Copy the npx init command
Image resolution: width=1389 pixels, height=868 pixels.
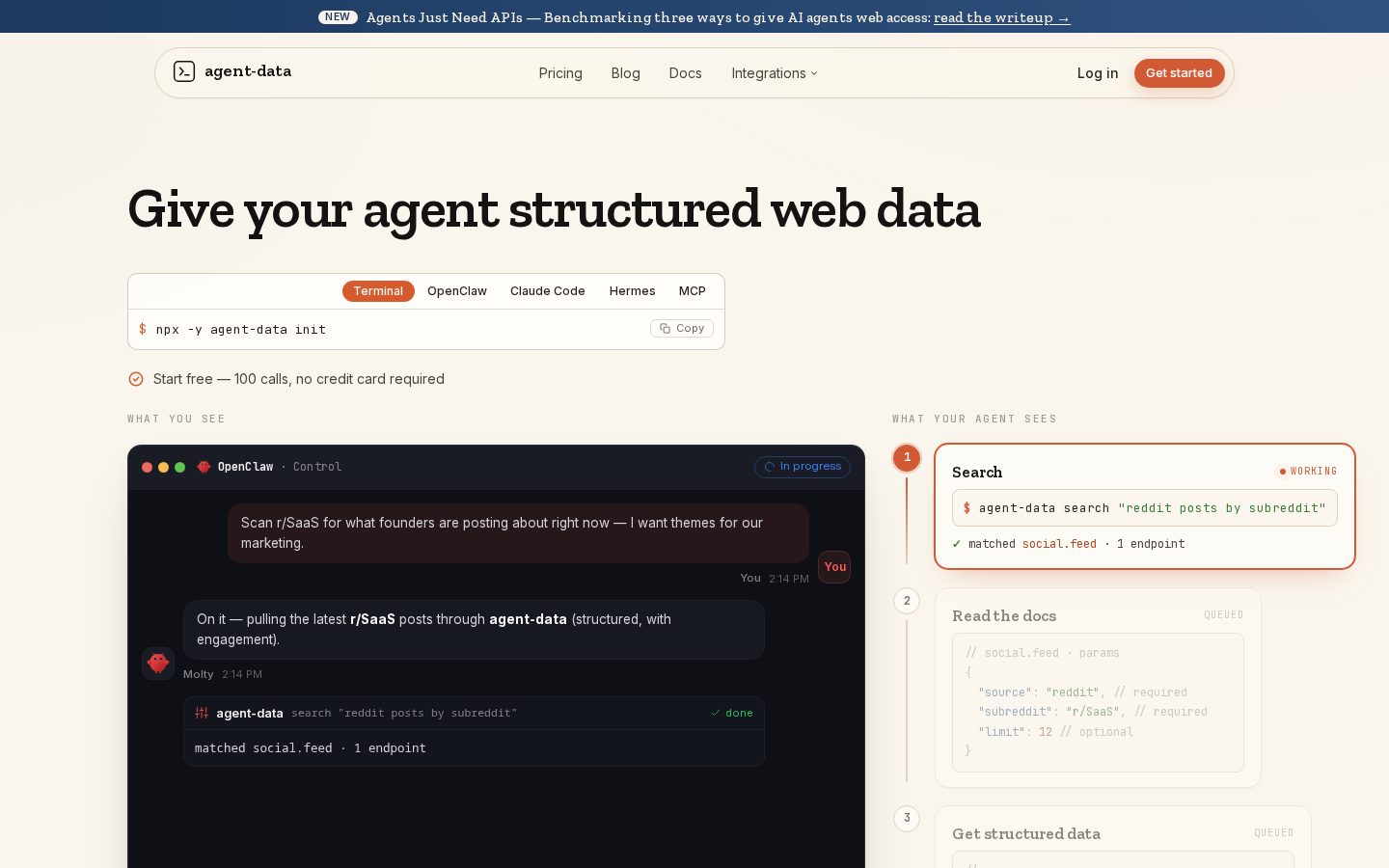(682, 329)
